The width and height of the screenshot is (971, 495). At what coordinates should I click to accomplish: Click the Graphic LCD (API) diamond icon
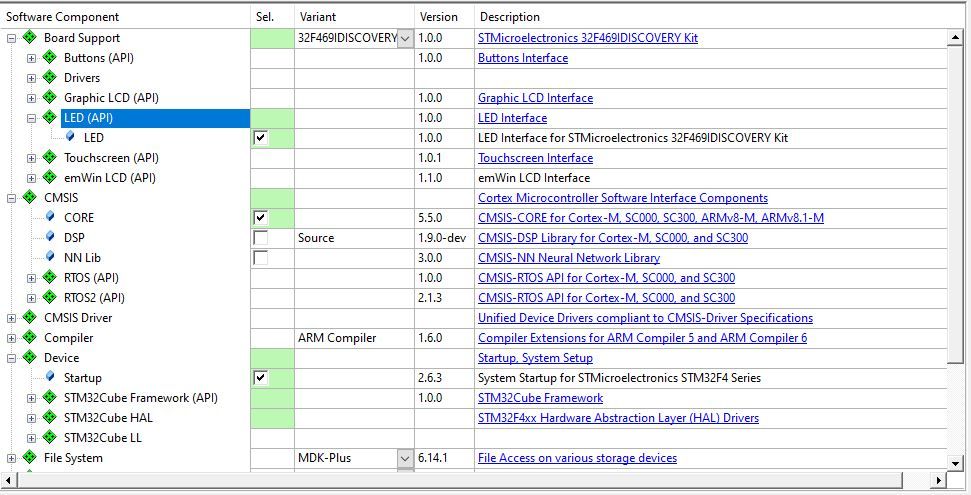(x=50, y=97)
